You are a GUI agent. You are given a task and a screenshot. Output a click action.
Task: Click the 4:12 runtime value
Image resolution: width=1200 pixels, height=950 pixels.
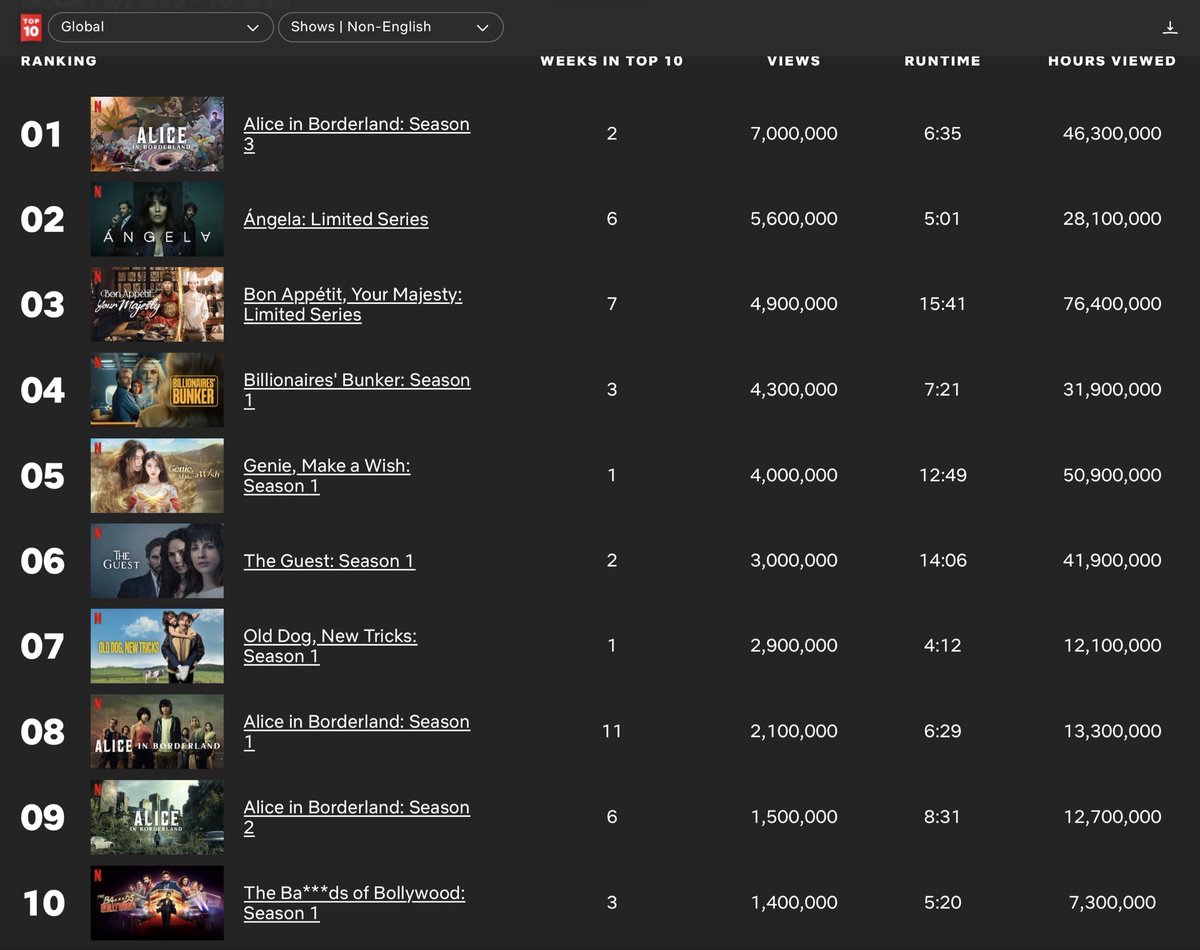click(942, 646)
